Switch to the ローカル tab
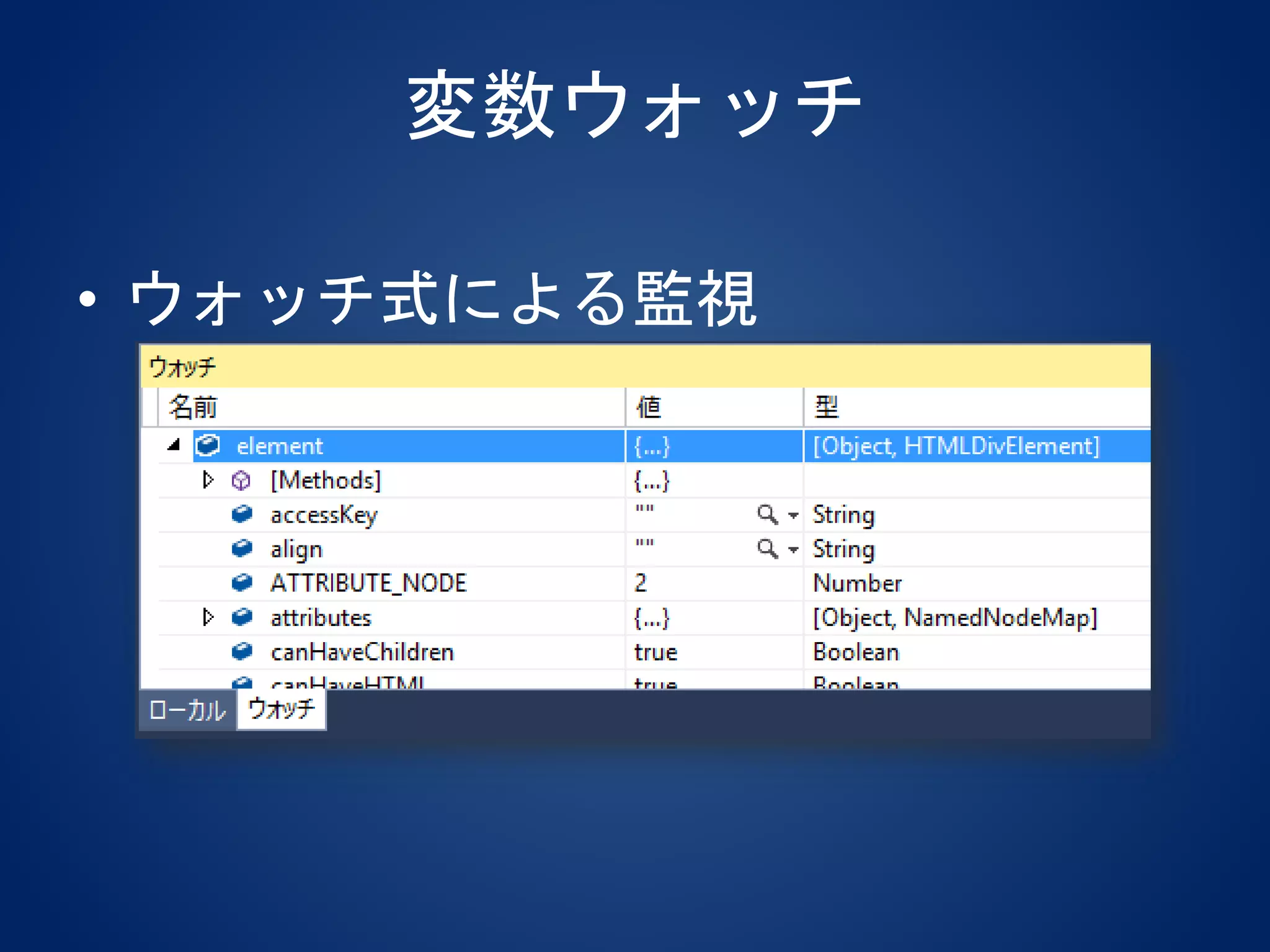The width and height of the screenshot is (1270, 952). pyautogui.click(x=188, y=710)
